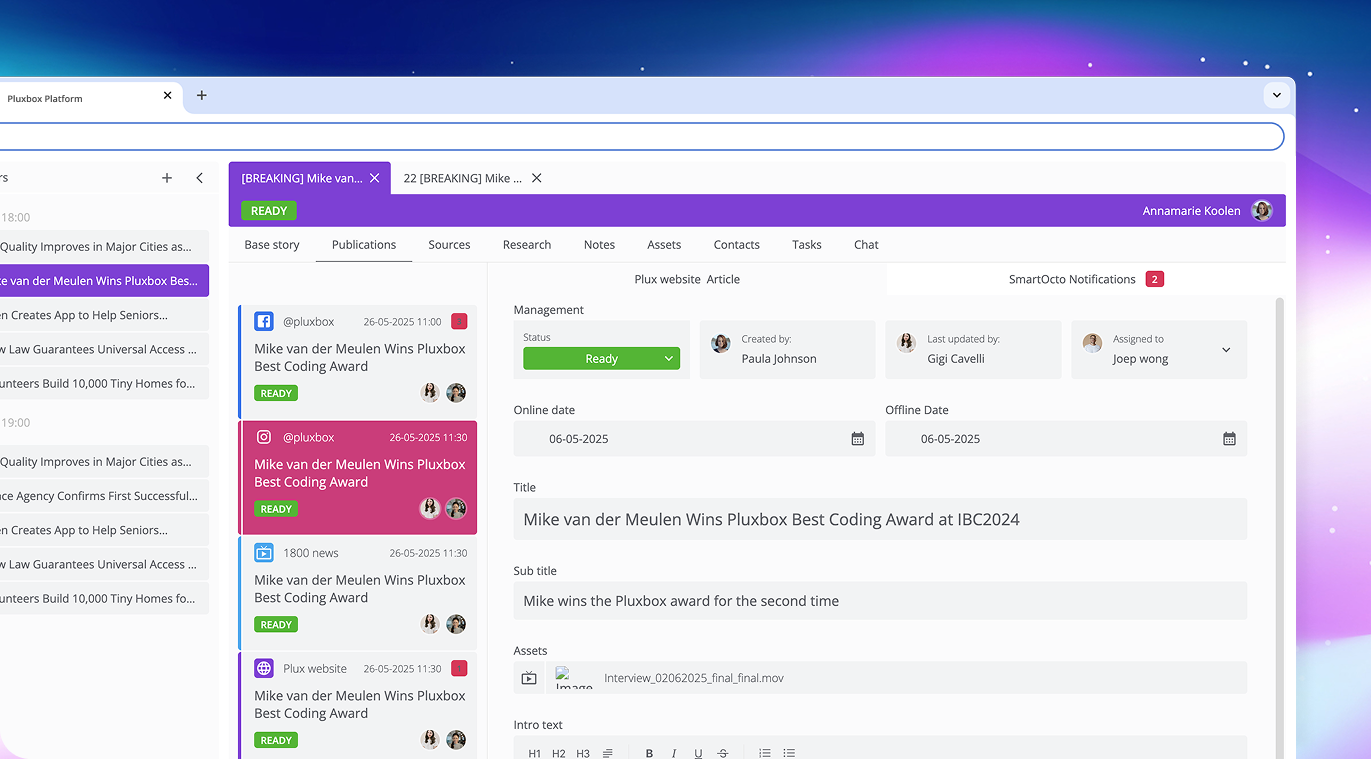
Task: Toggle underline formatting in Intro text
Action: click(698, 753)
